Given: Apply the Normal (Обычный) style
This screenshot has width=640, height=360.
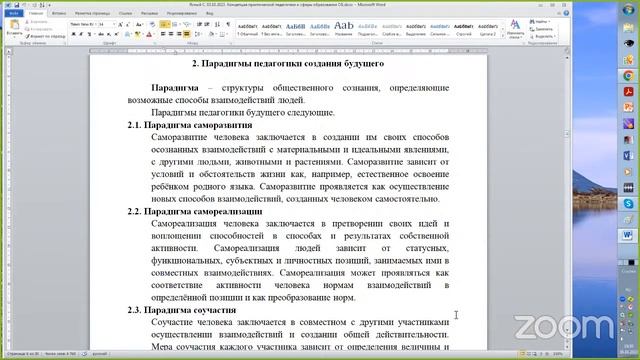Looking at the screenshot, I should 248,29.
